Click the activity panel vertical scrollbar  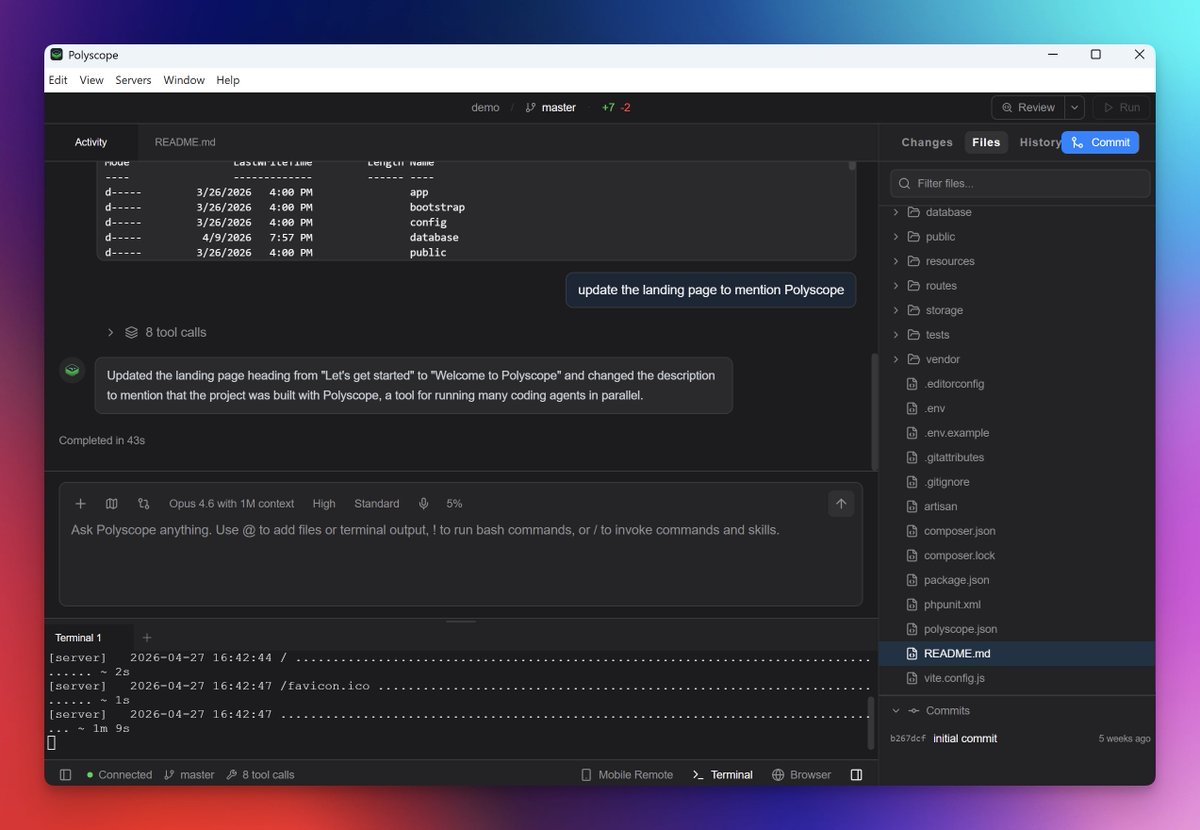[876, 410]
